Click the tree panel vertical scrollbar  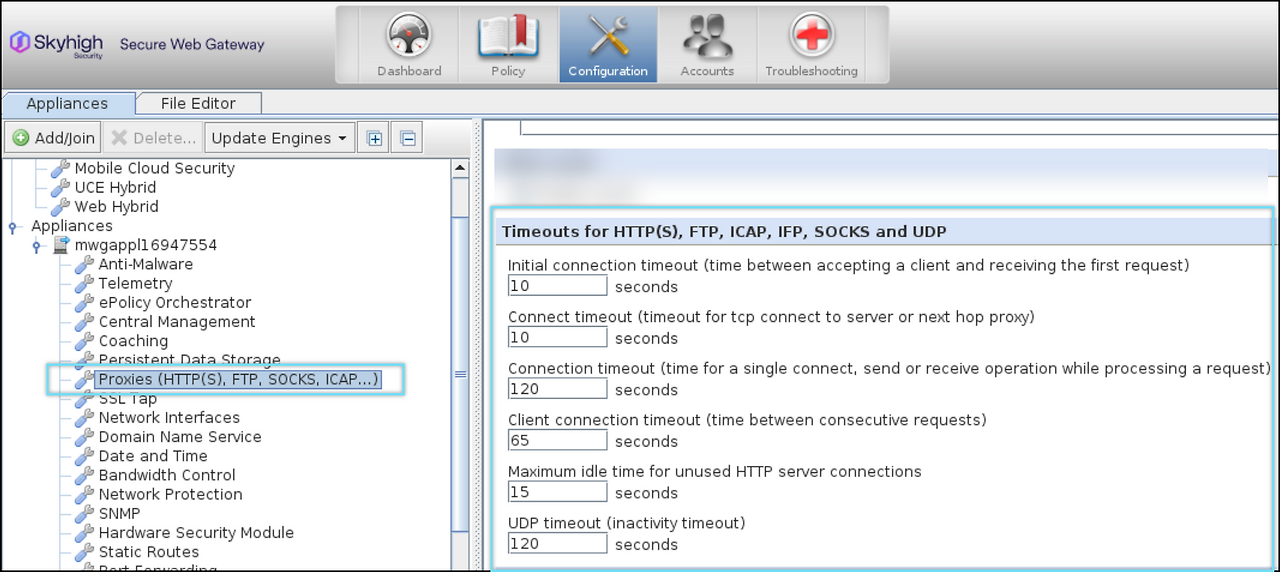tap(461, 375)
